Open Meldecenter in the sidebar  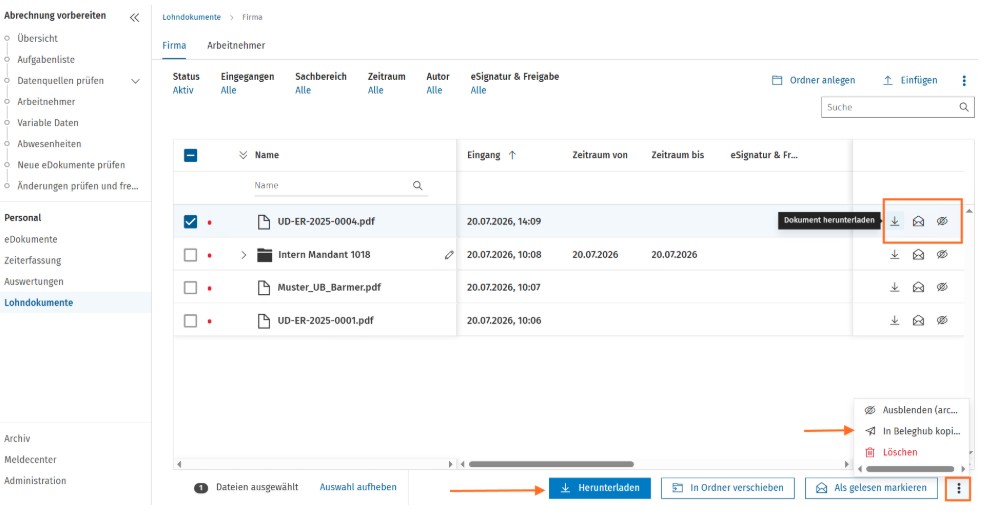[x=30, y=460]
